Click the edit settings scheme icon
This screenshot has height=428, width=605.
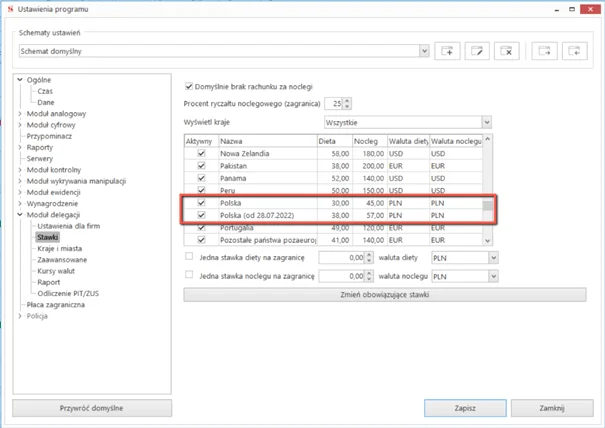[478, 50]
